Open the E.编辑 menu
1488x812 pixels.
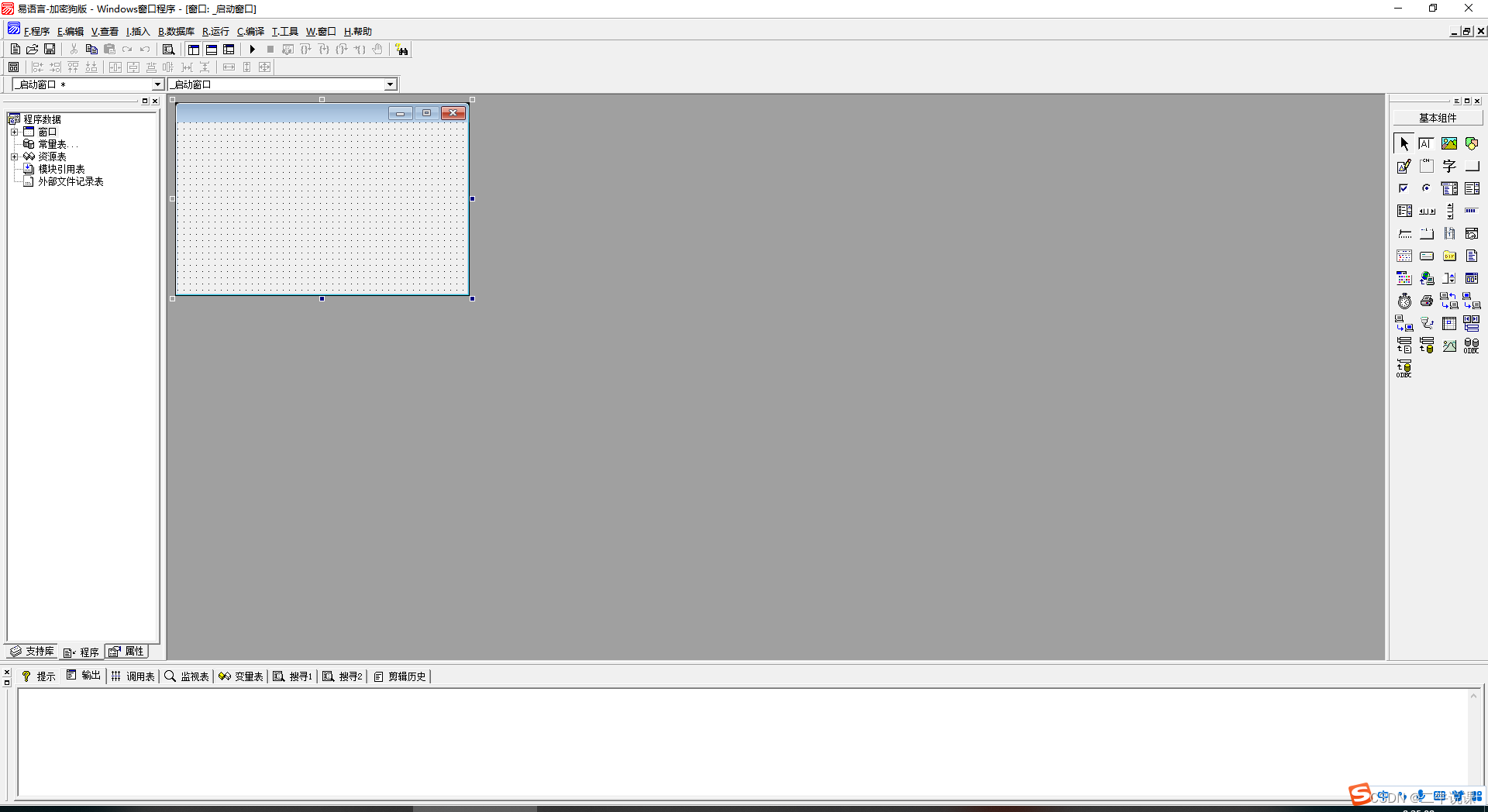(71, 32)
